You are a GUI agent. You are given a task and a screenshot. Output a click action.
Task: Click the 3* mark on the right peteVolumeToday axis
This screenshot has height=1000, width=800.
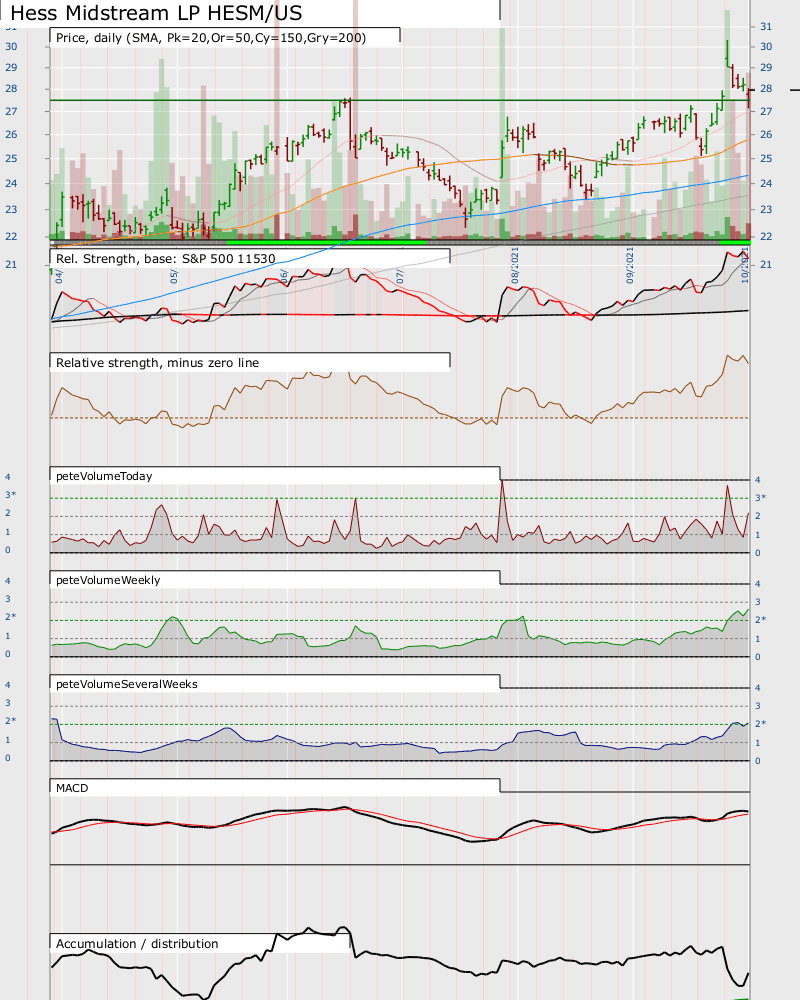(x=760, y=497)
